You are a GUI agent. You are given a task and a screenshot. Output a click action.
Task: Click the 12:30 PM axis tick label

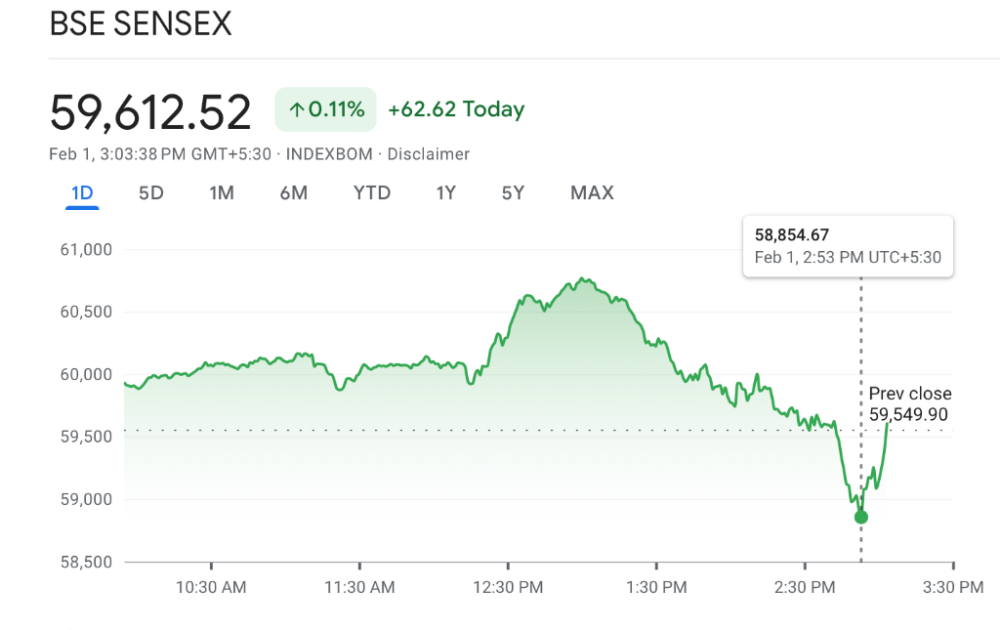click(x=508, y=587)
